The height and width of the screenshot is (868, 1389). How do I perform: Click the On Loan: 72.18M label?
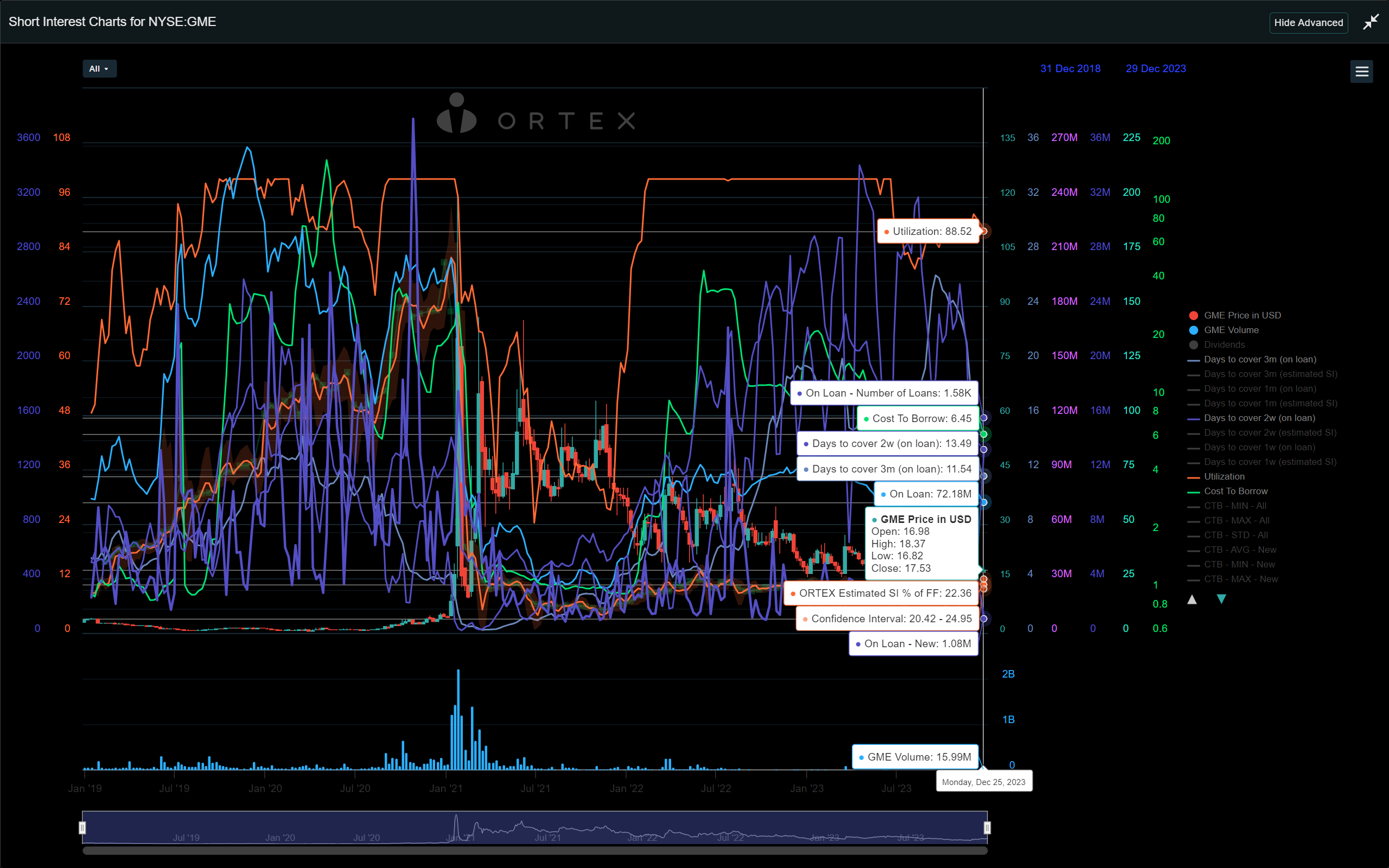click(926, 494)
